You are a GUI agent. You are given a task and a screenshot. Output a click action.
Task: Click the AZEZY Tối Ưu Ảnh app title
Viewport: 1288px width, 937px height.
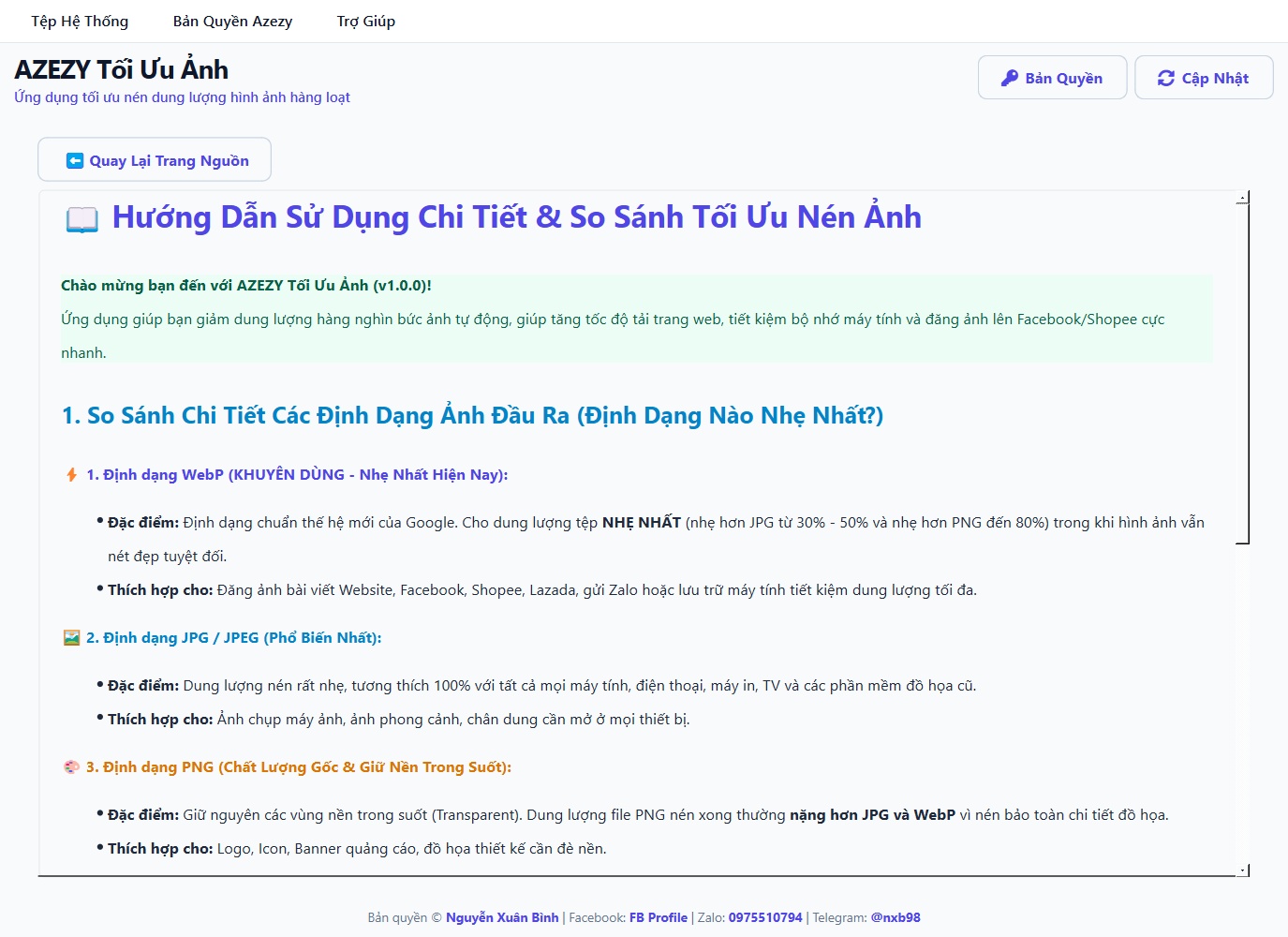[x=121, y=69]
